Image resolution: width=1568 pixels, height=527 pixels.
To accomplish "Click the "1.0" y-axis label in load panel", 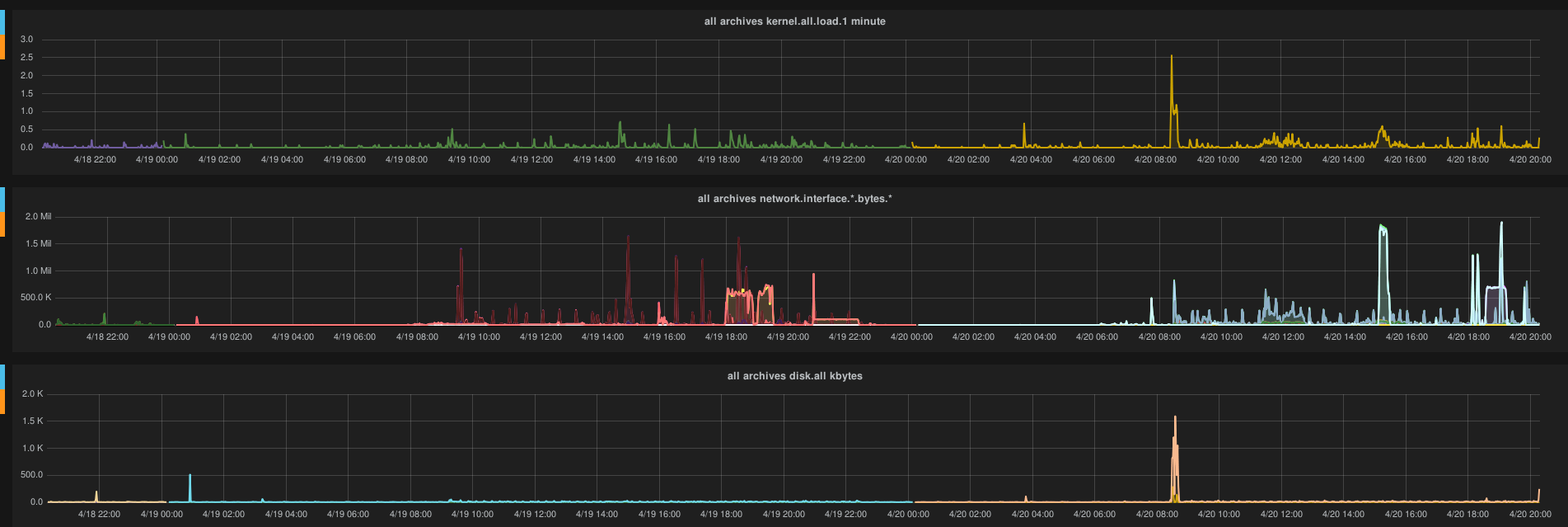I will [27, 111].
